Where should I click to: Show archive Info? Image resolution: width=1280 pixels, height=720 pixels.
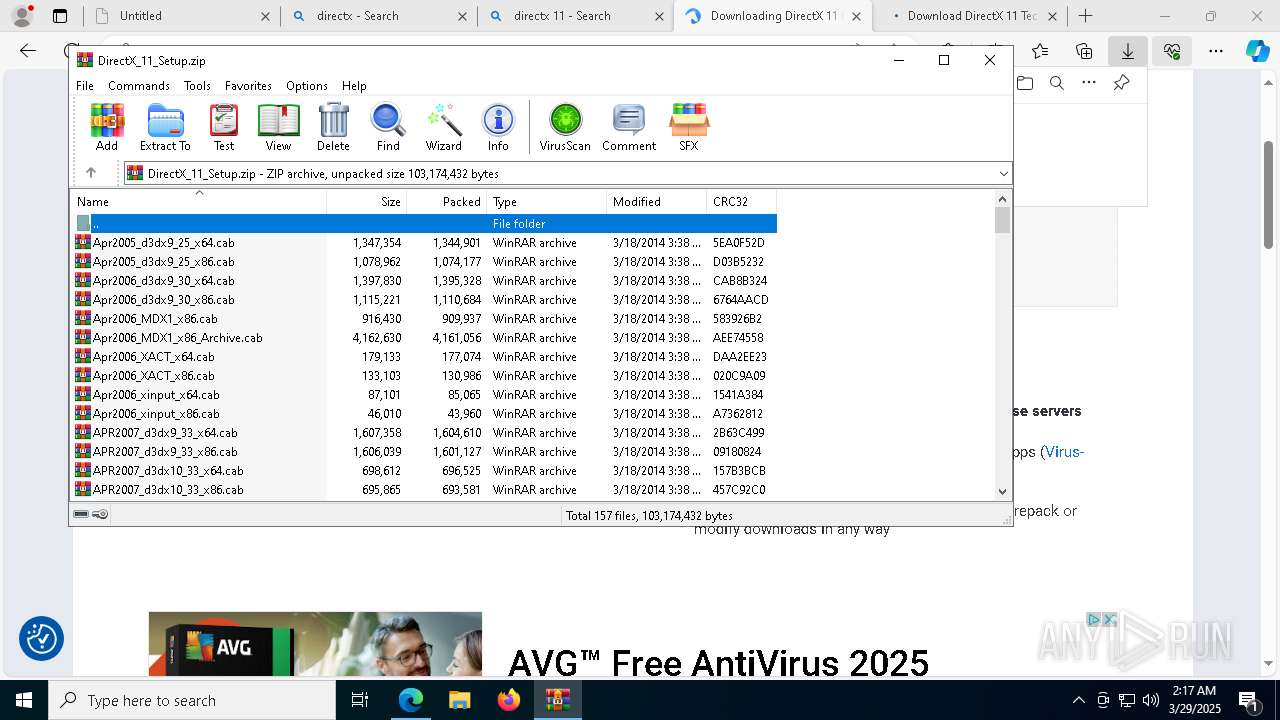pos(498,127)
